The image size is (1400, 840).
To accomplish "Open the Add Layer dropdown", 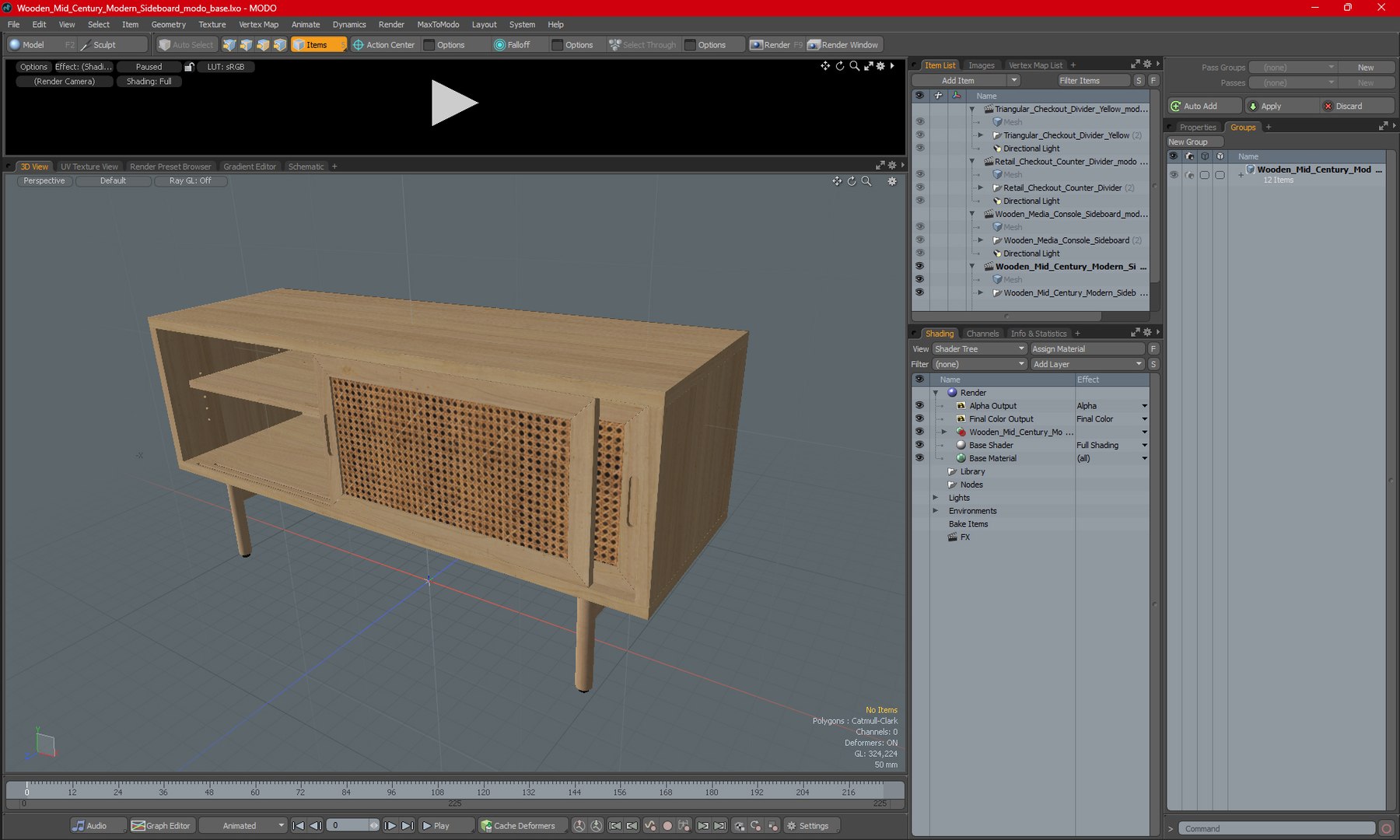I will point(1087,365).
